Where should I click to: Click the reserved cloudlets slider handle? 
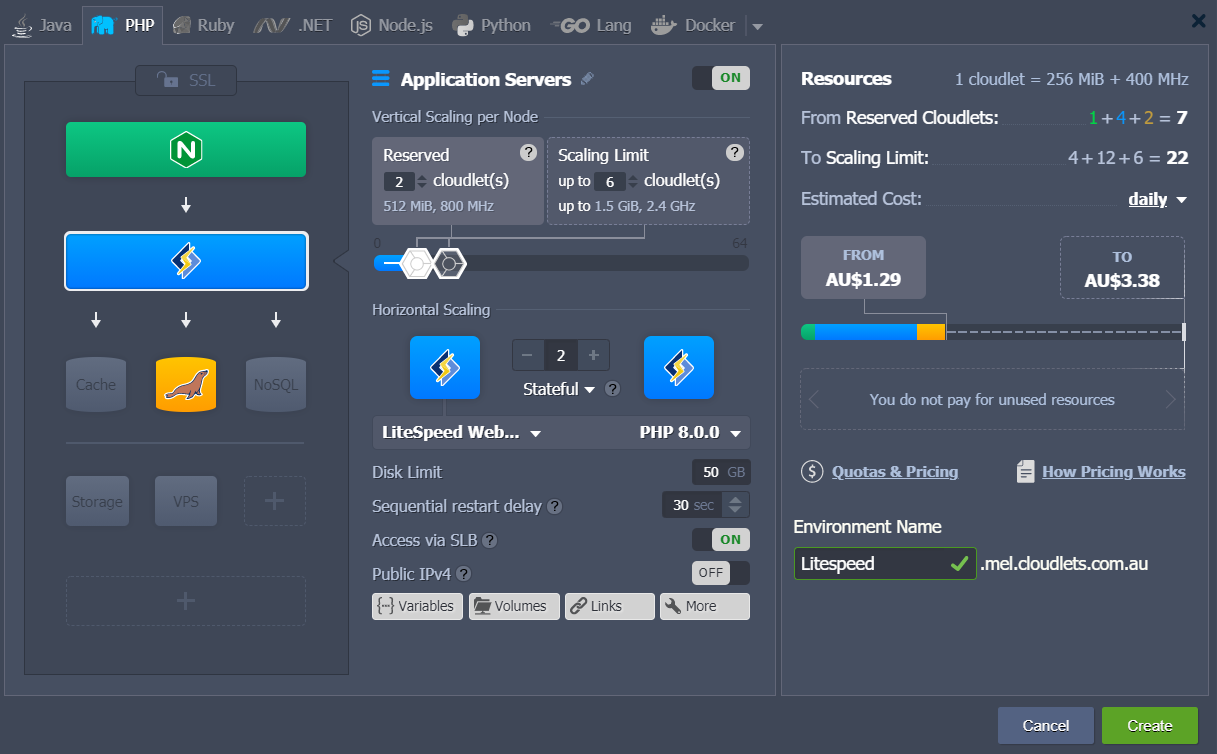[x=416, y=263]
